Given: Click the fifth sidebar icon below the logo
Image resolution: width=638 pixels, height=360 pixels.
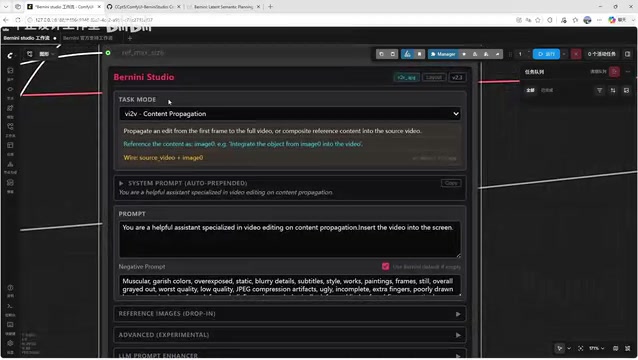Looking at the screenshot, I should pyautogui.click(x=10, y=146).
